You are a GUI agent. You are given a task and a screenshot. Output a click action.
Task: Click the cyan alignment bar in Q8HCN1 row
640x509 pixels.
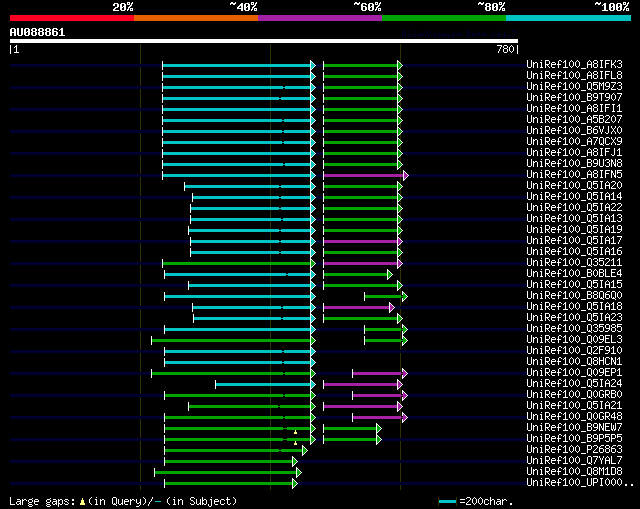click(240, 362)
